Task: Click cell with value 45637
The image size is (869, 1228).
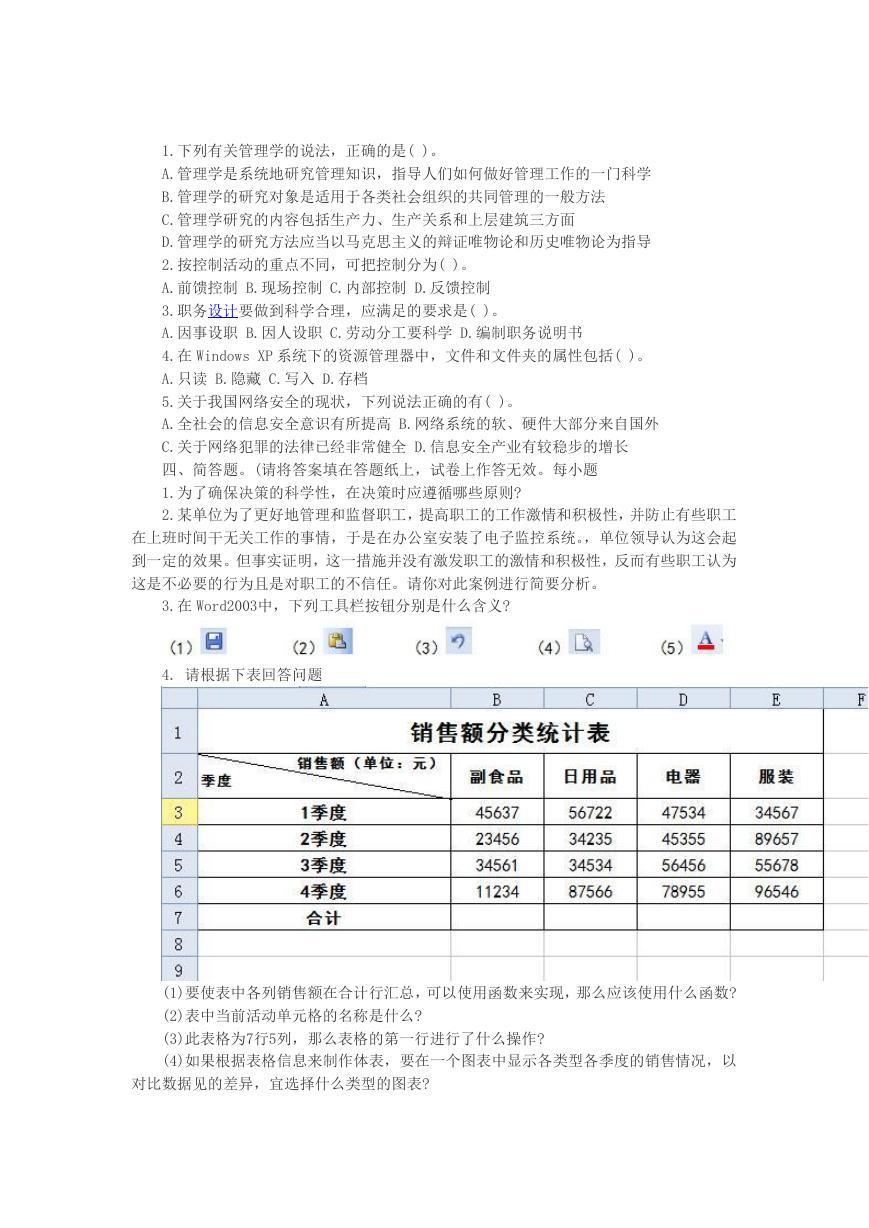Action: (x=497, y=813)
